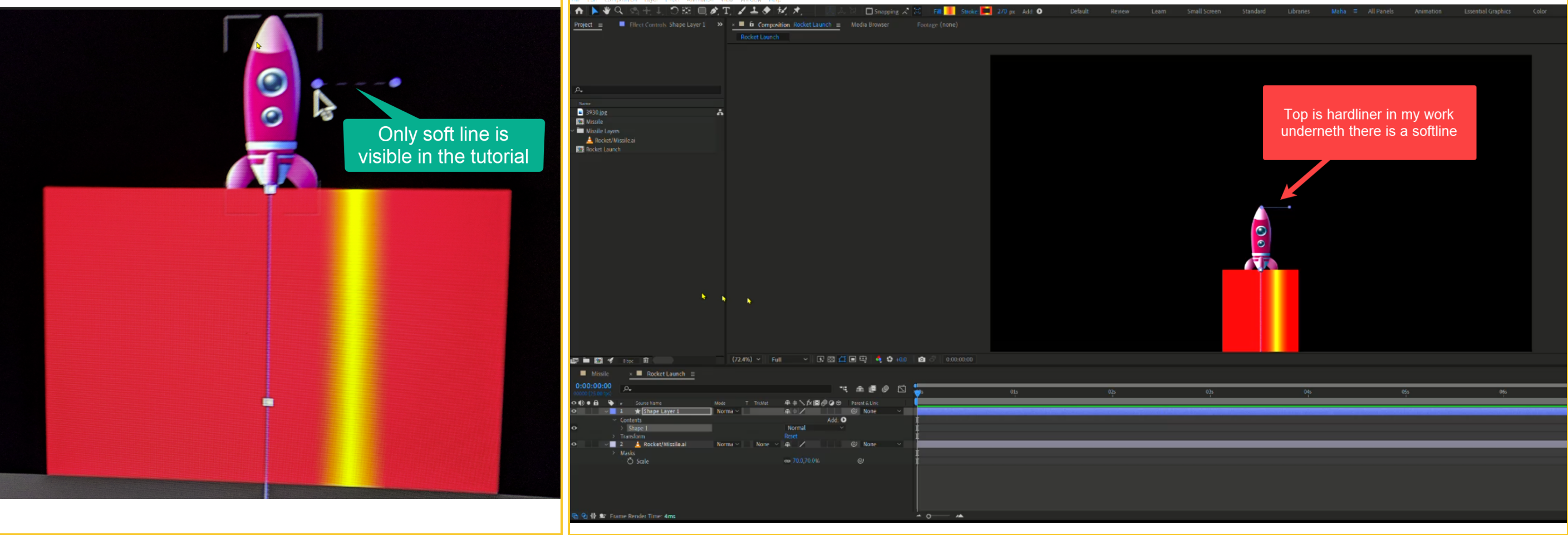The width and height of the screenshot is (1568, 535).
Task: Toggle Snapping in the toolbar
Action: [869, 11]
